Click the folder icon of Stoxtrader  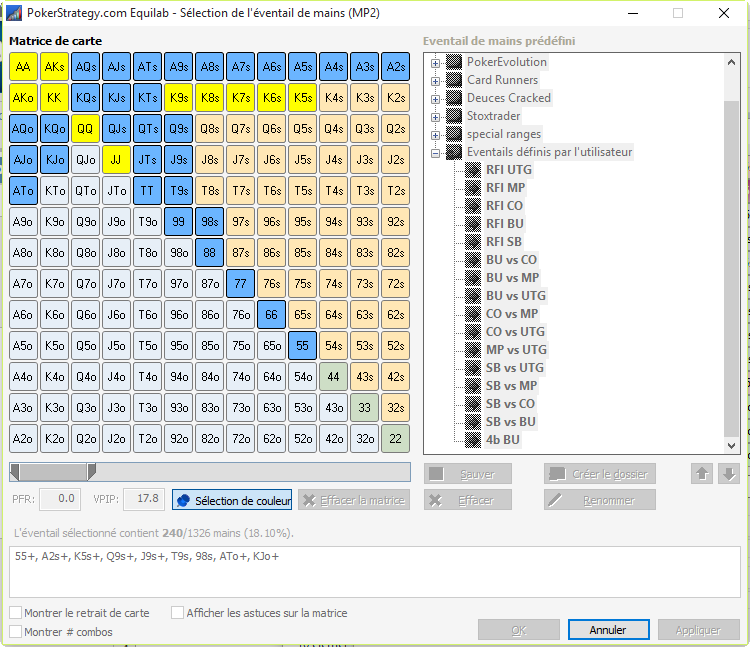(x=454, y=116)
